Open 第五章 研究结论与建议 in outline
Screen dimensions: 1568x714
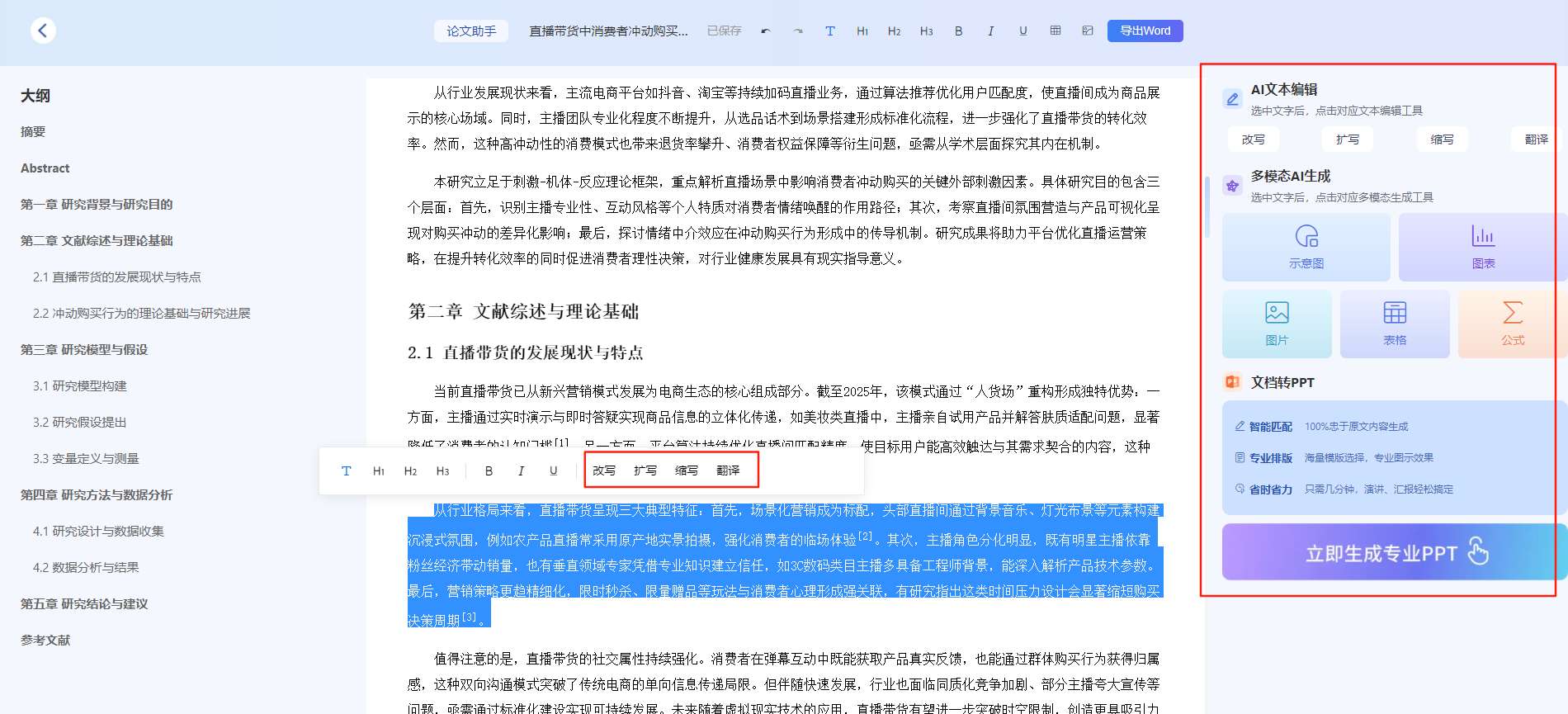[84, 603]
